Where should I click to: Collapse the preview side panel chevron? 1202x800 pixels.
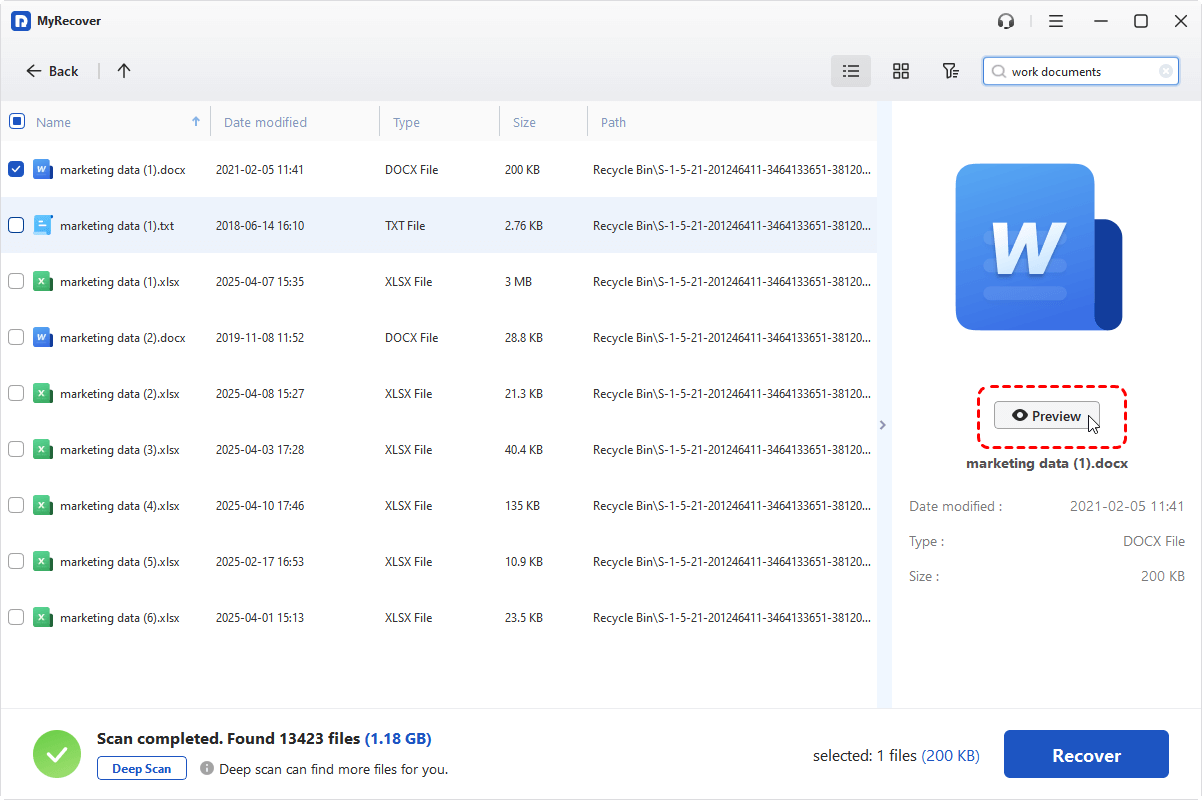click(882, 425)
